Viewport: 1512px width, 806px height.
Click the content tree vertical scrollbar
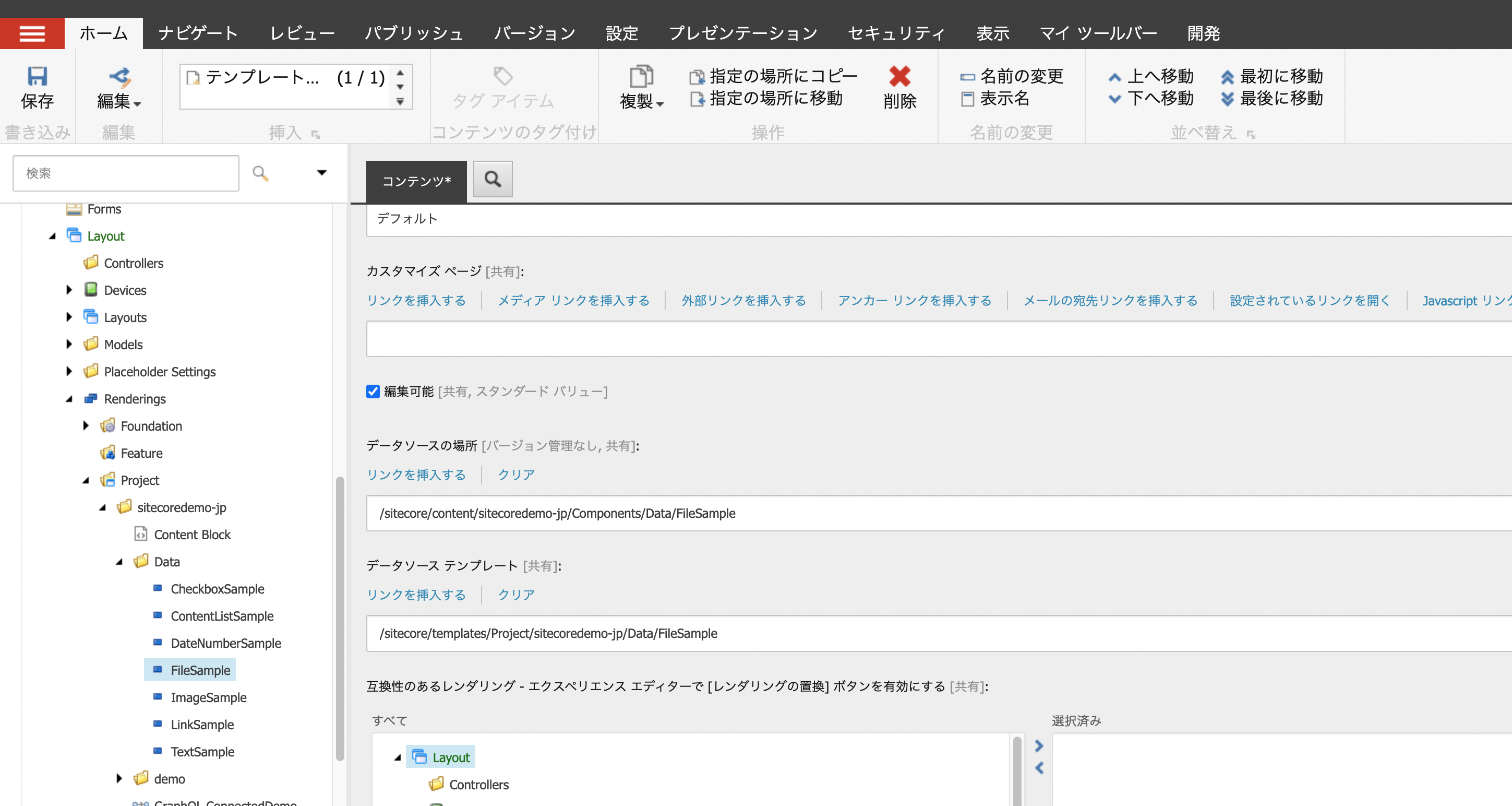point(339,619)
